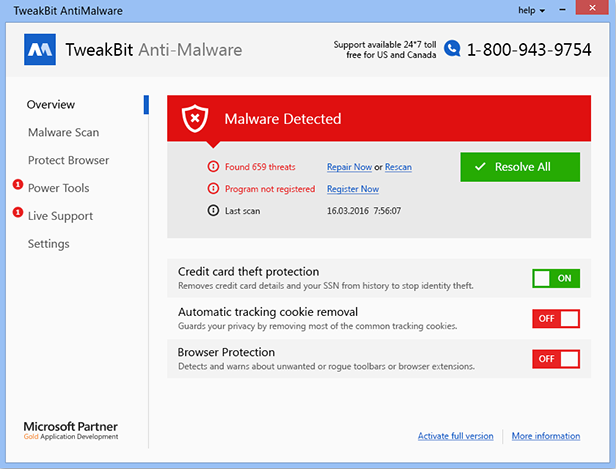Click the phone support icon
The image size is (616, 469).
pos(452,49)
